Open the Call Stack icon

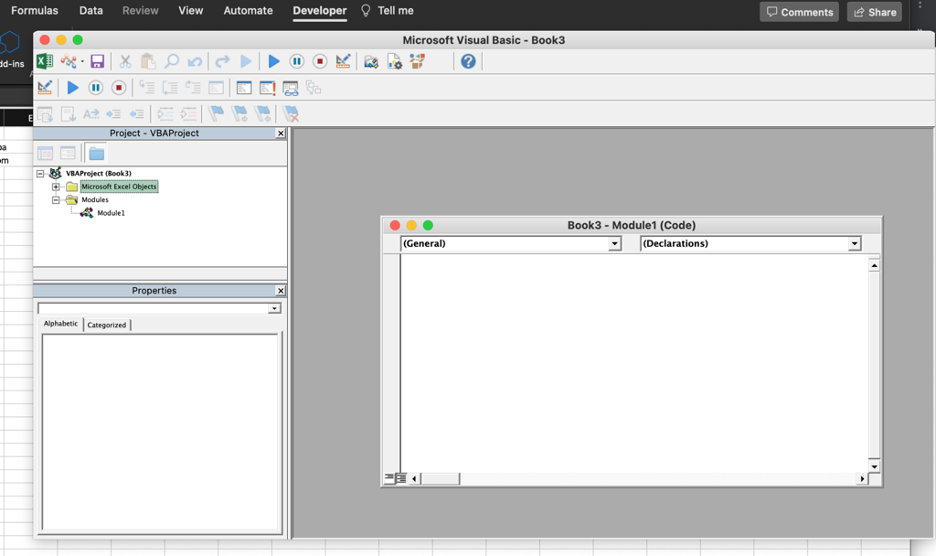(x=313, y=88)
